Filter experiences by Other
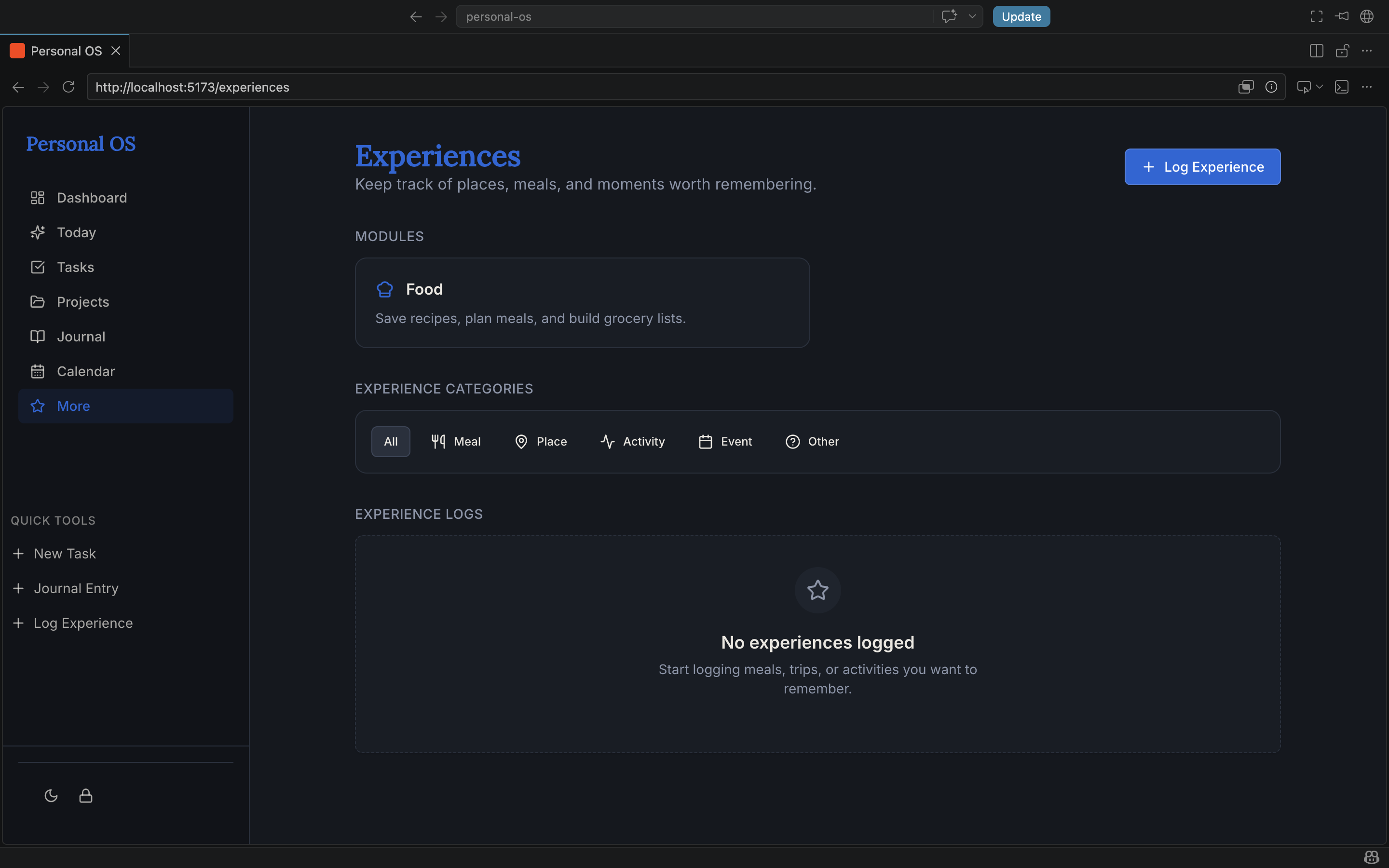This screenshot has height=868, width=1389. click(x=812, y=441)
